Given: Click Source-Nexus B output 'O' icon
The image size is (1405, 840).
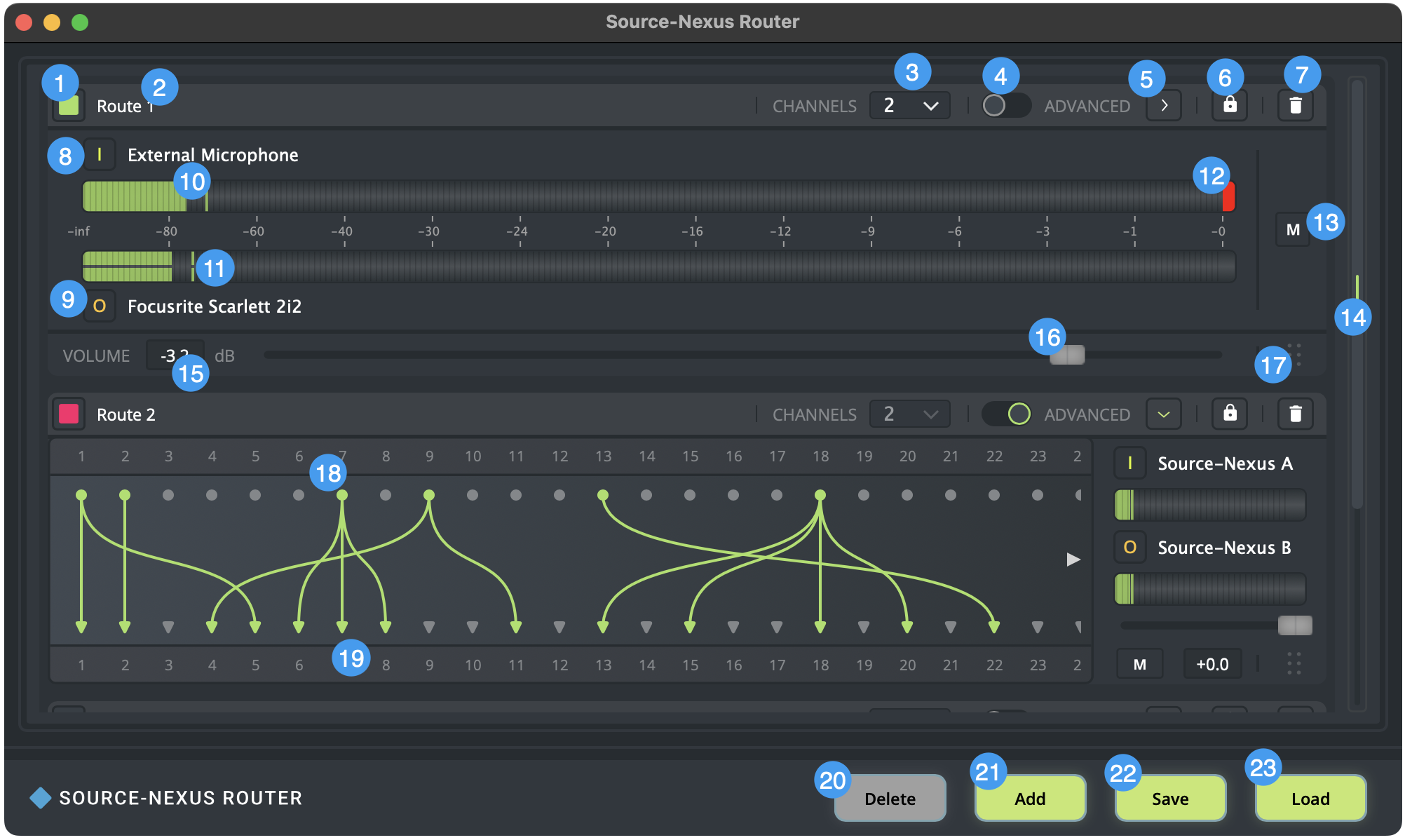Looking at the screenshot, I should click(x=1129, y=547).
